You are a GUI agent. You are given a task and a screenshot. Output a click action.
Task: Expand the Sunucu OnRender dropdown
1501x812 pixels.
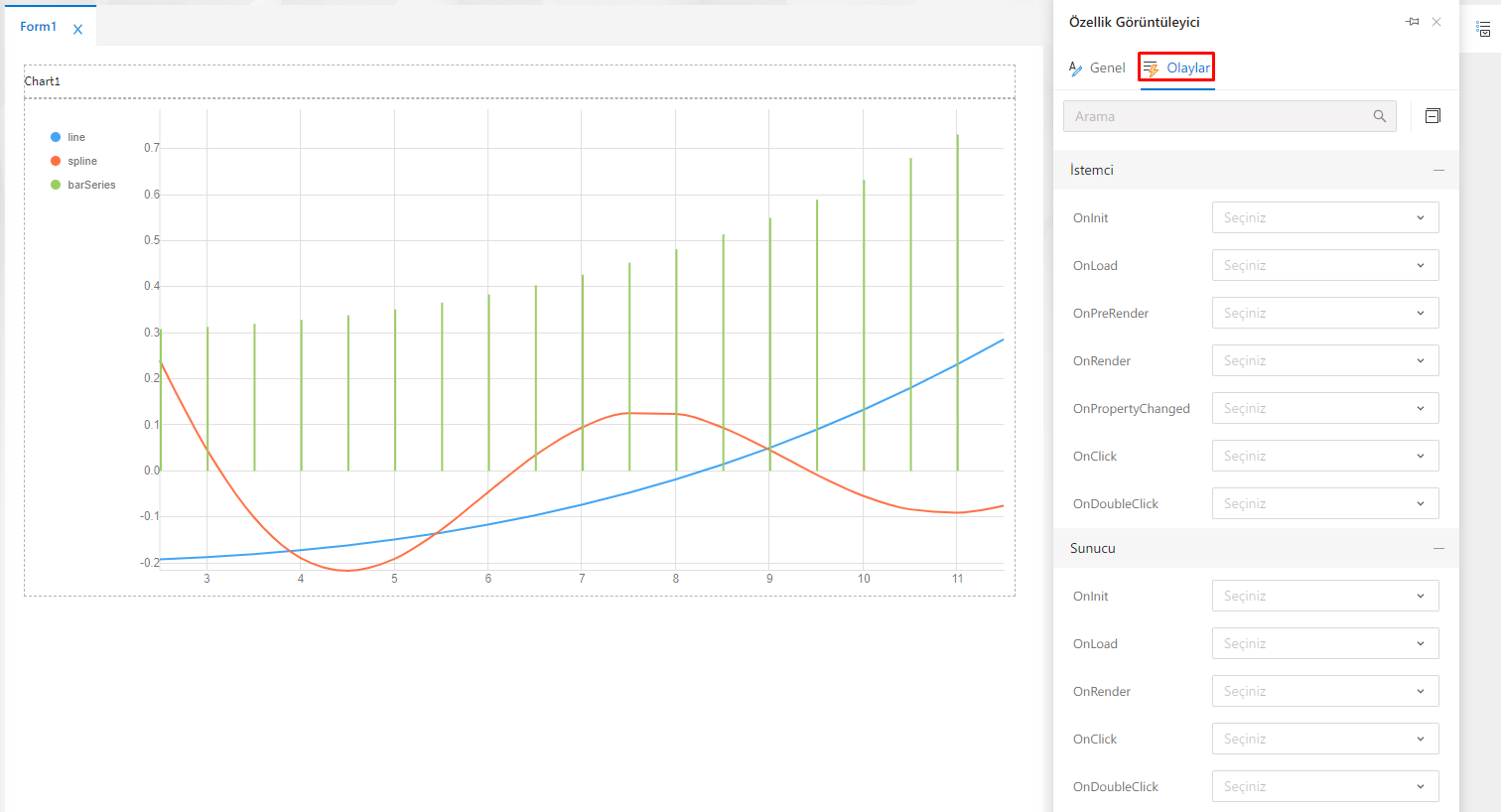coord(1324,691)
